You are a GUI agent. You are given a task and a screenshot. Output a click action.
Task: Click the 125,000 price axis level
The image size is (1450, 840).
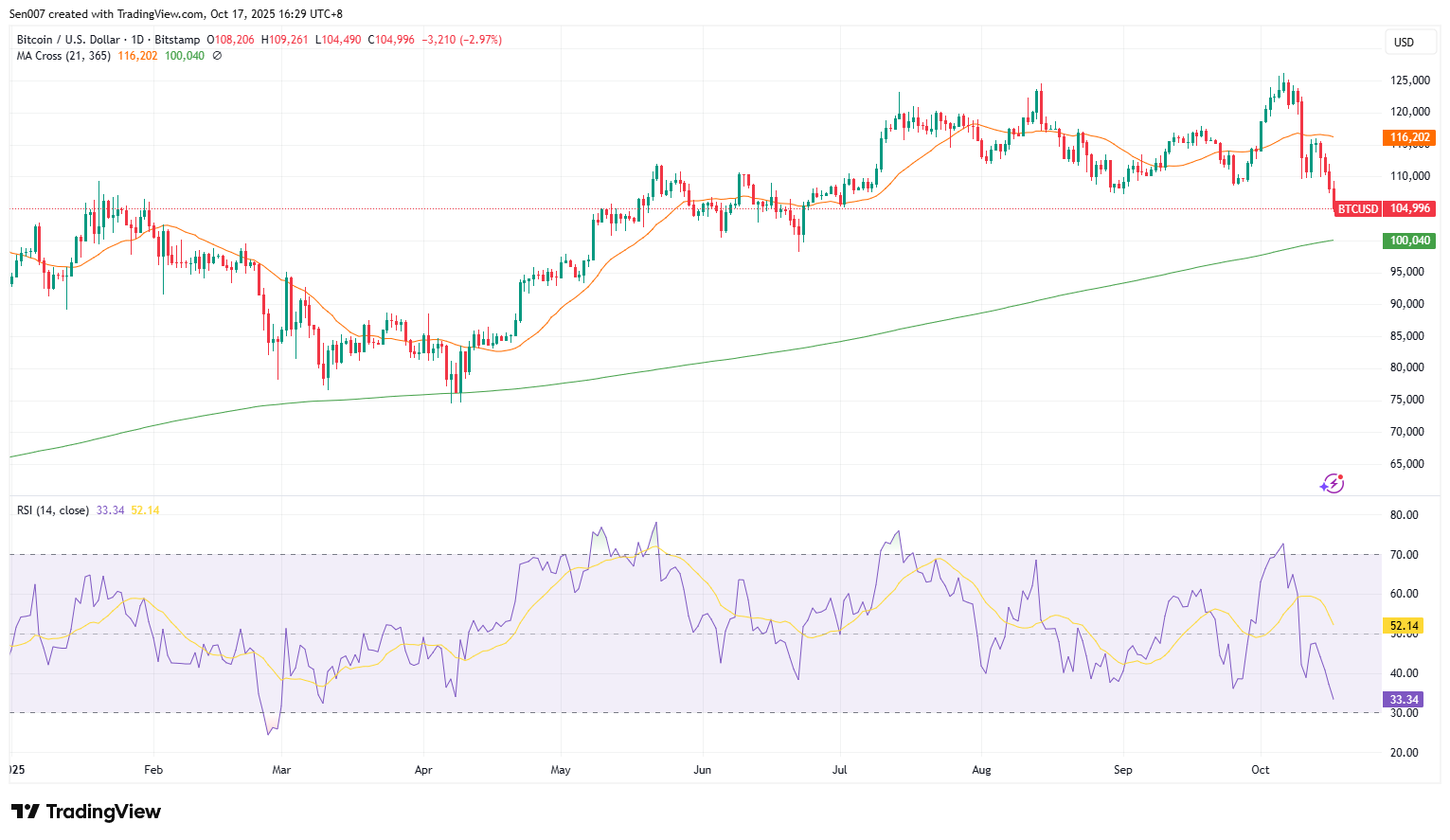1409,80
